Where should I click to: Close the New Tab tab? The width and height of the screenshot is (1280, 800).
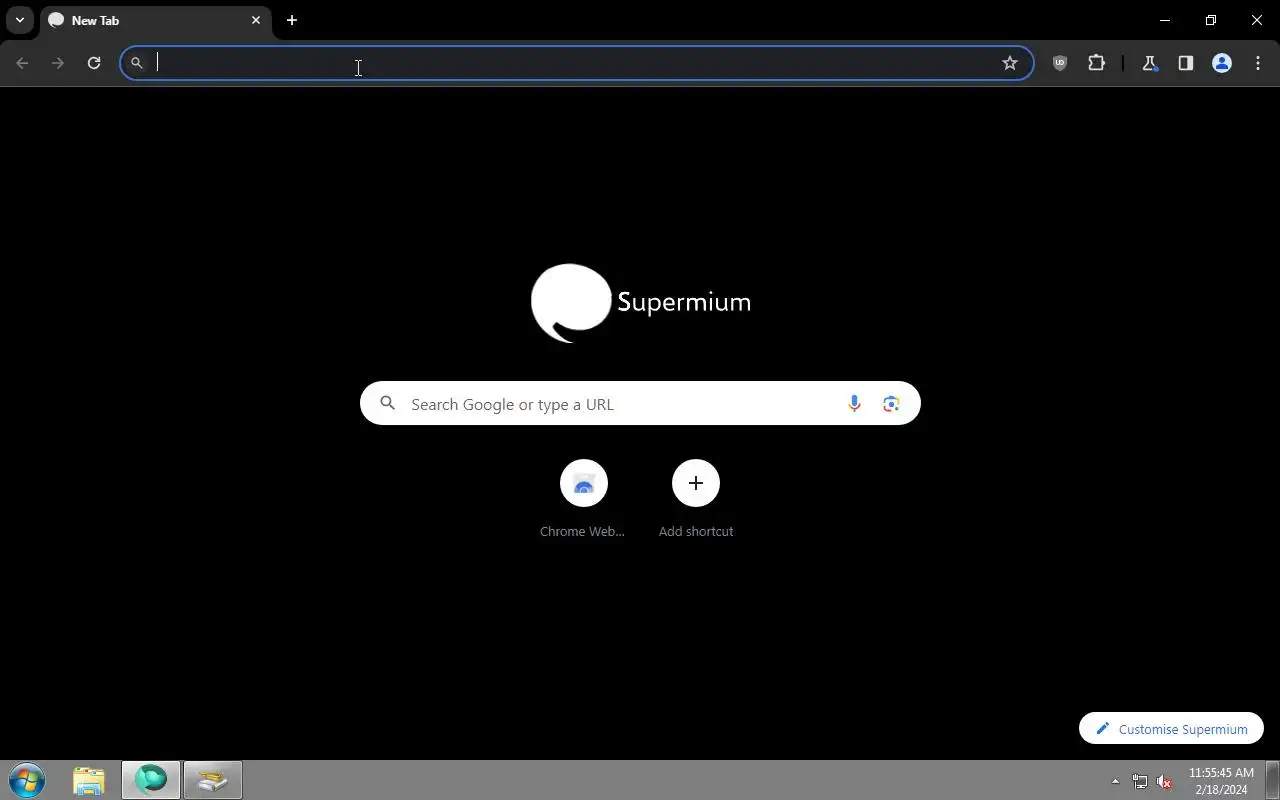[x=256, y=20]
